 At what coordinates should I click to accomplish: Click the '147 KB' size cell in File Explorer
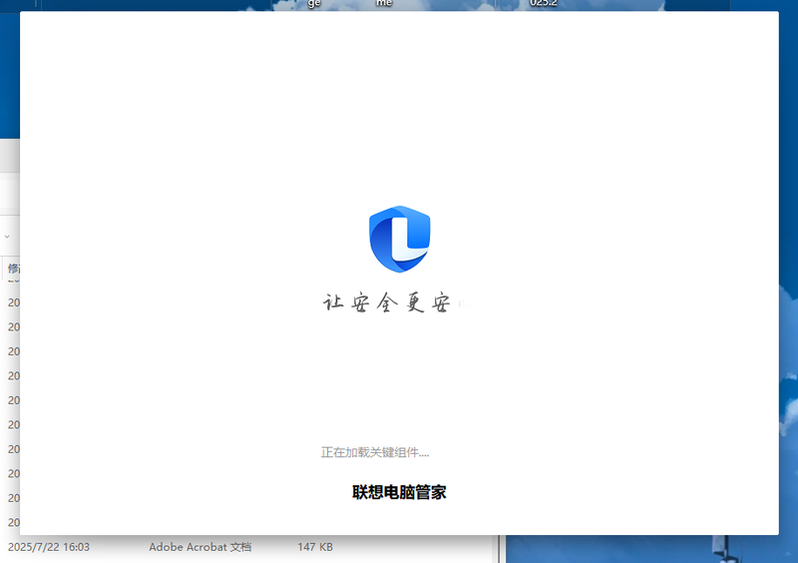(315, 547)
